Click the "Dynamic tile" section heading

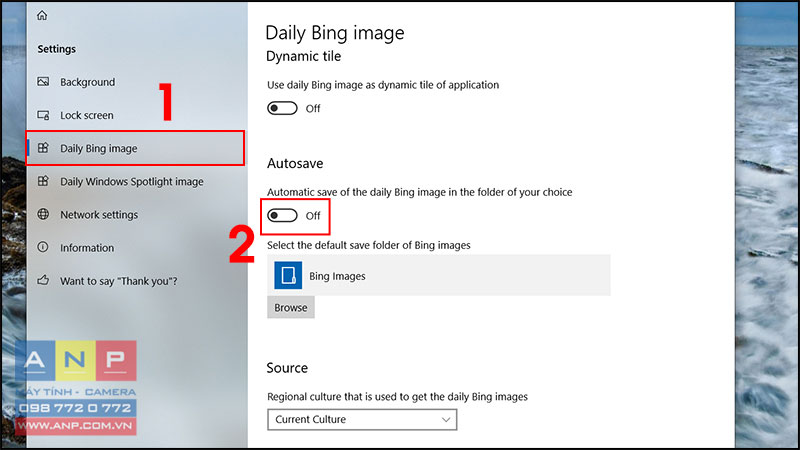(x=304, y=56)
